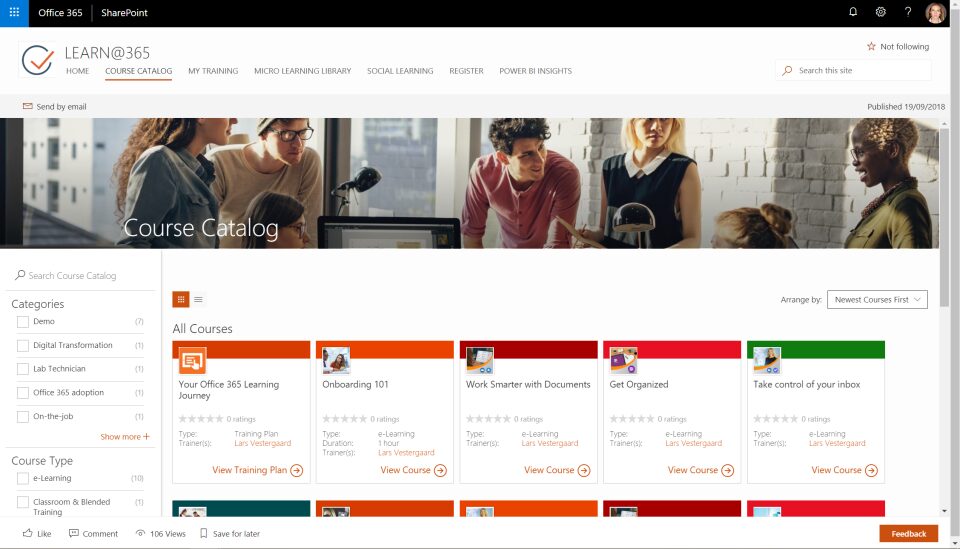Check the Lab Technician category checkbox

(x=23, y=369)
